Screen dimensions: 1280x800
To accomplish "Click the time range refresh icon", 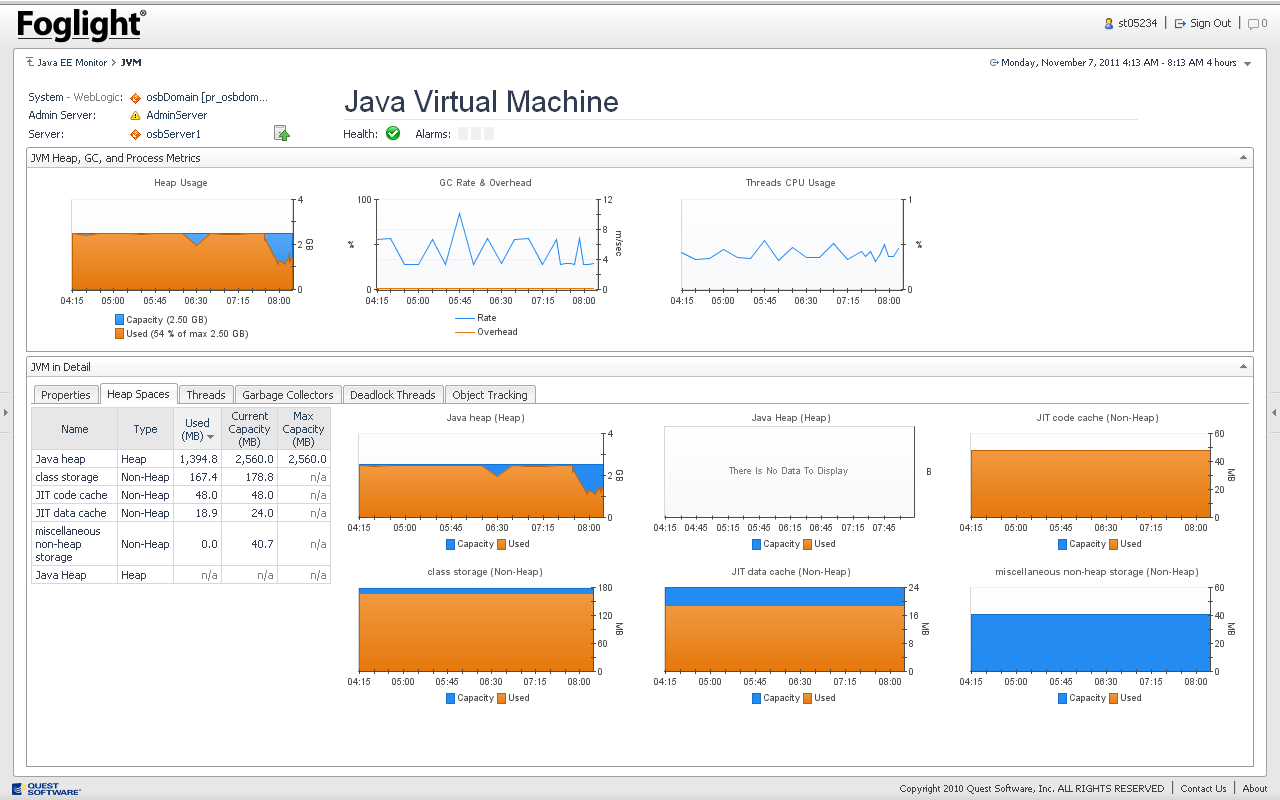I will click(994, 63).
